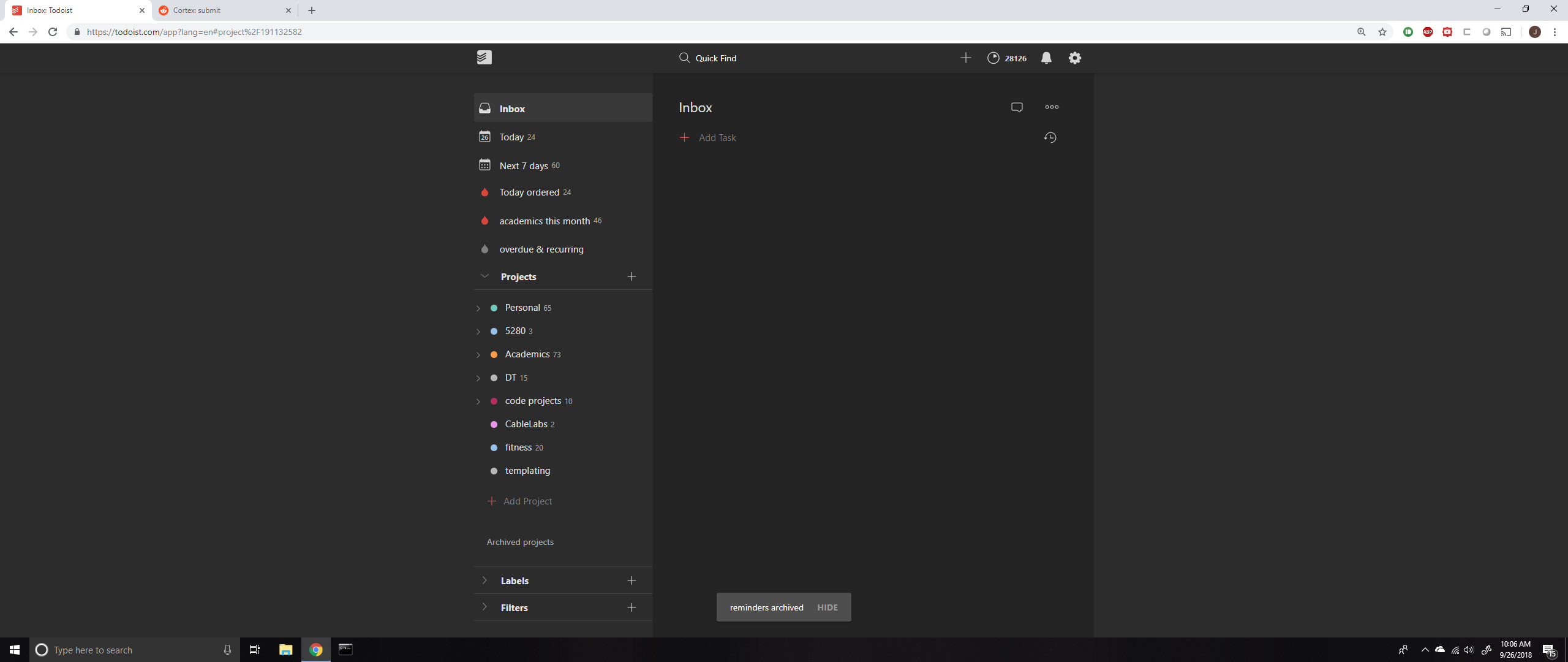Open the Next 7 days view

(x=524, y=165)
